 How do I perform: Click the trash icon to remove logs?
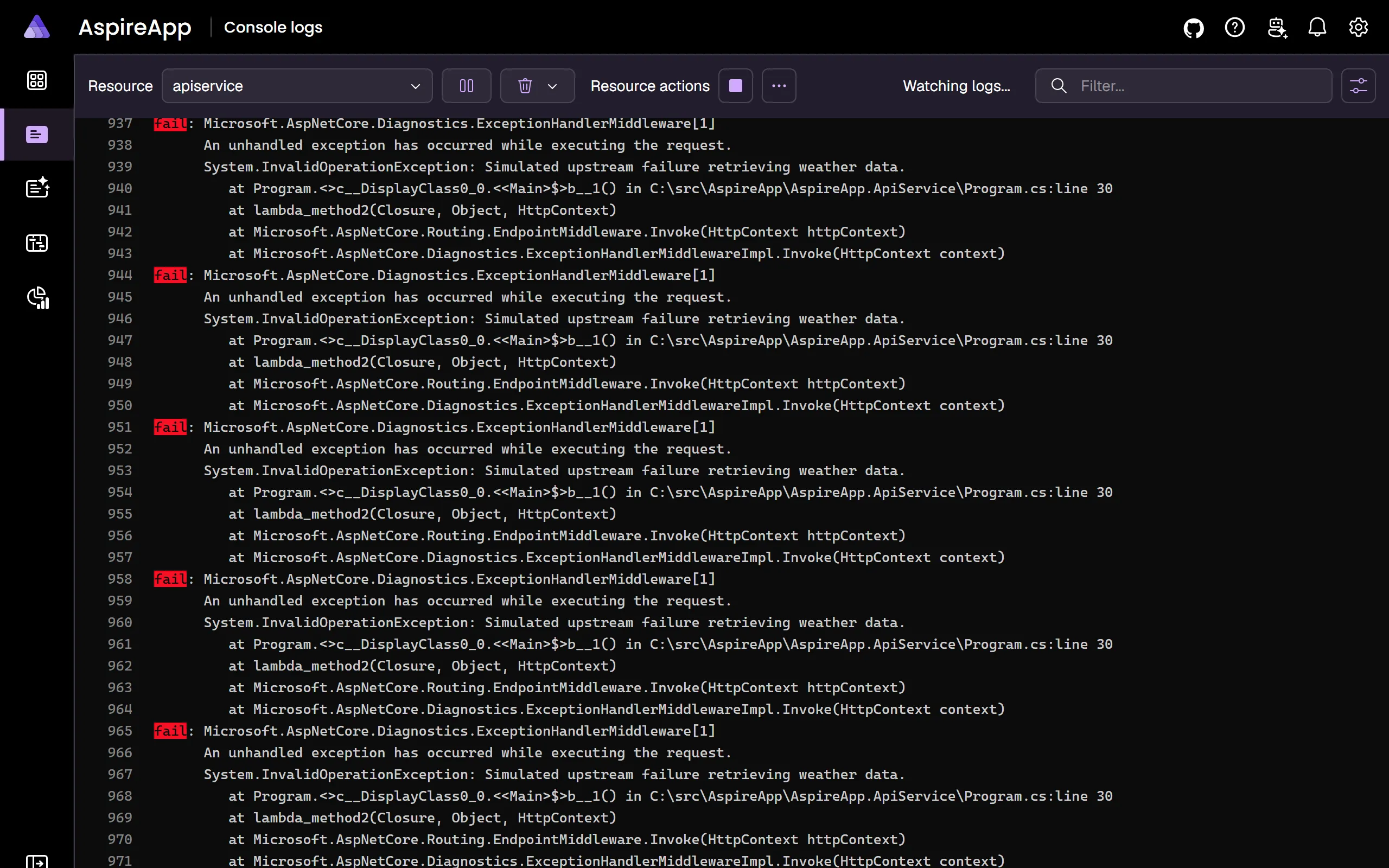(525, 86)
